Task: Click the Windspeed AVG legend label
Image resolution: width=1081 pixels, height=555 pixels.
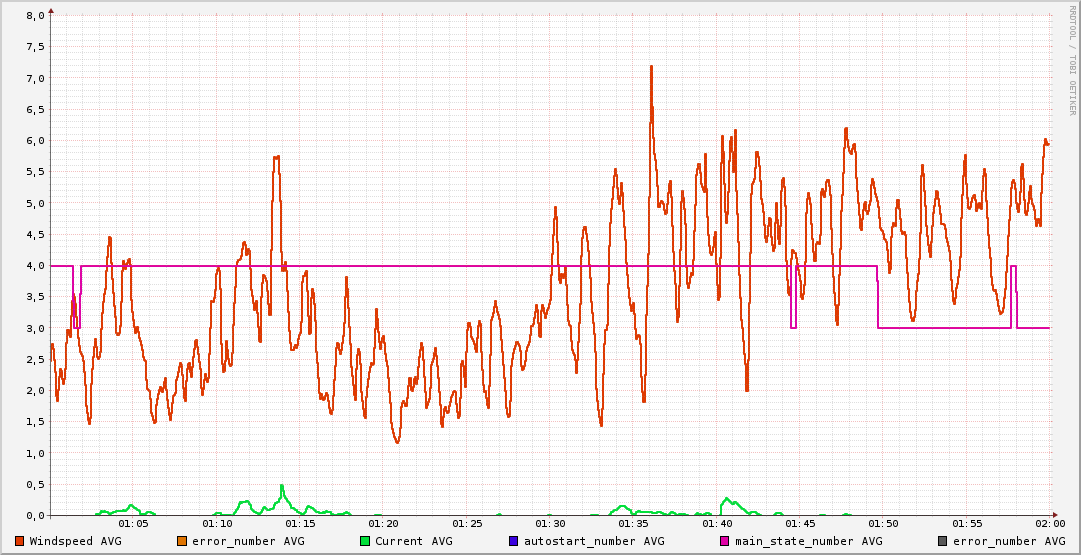Action: pos(75,541)
